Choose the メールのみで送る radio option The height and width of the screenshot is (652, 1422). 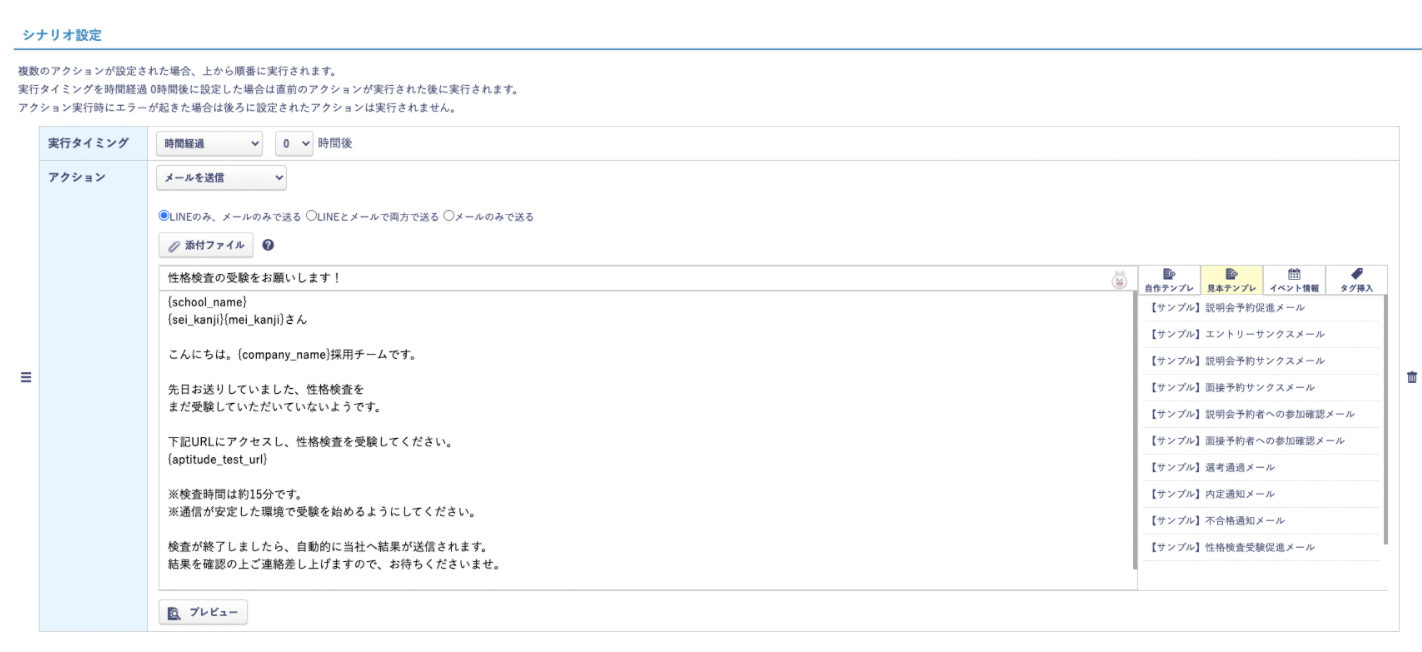tap(449, 216)
